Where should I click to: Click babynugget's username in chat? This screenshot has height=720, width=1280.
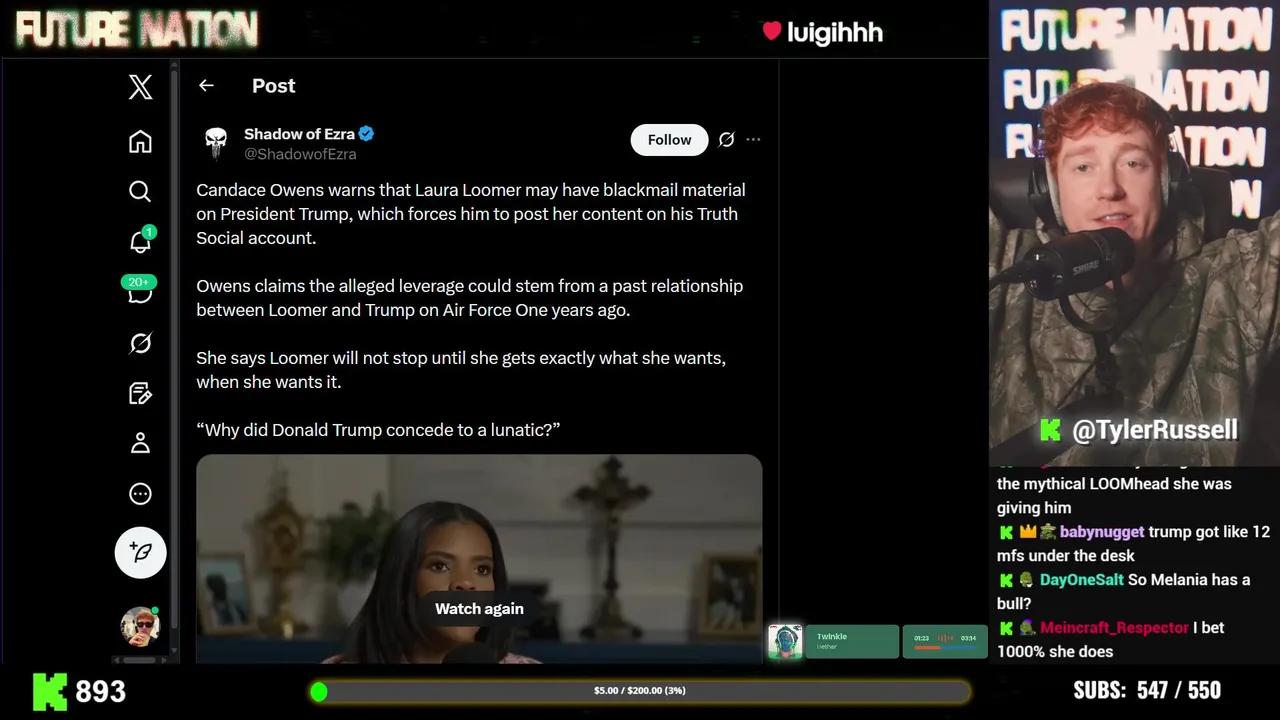pos(1102,532)
